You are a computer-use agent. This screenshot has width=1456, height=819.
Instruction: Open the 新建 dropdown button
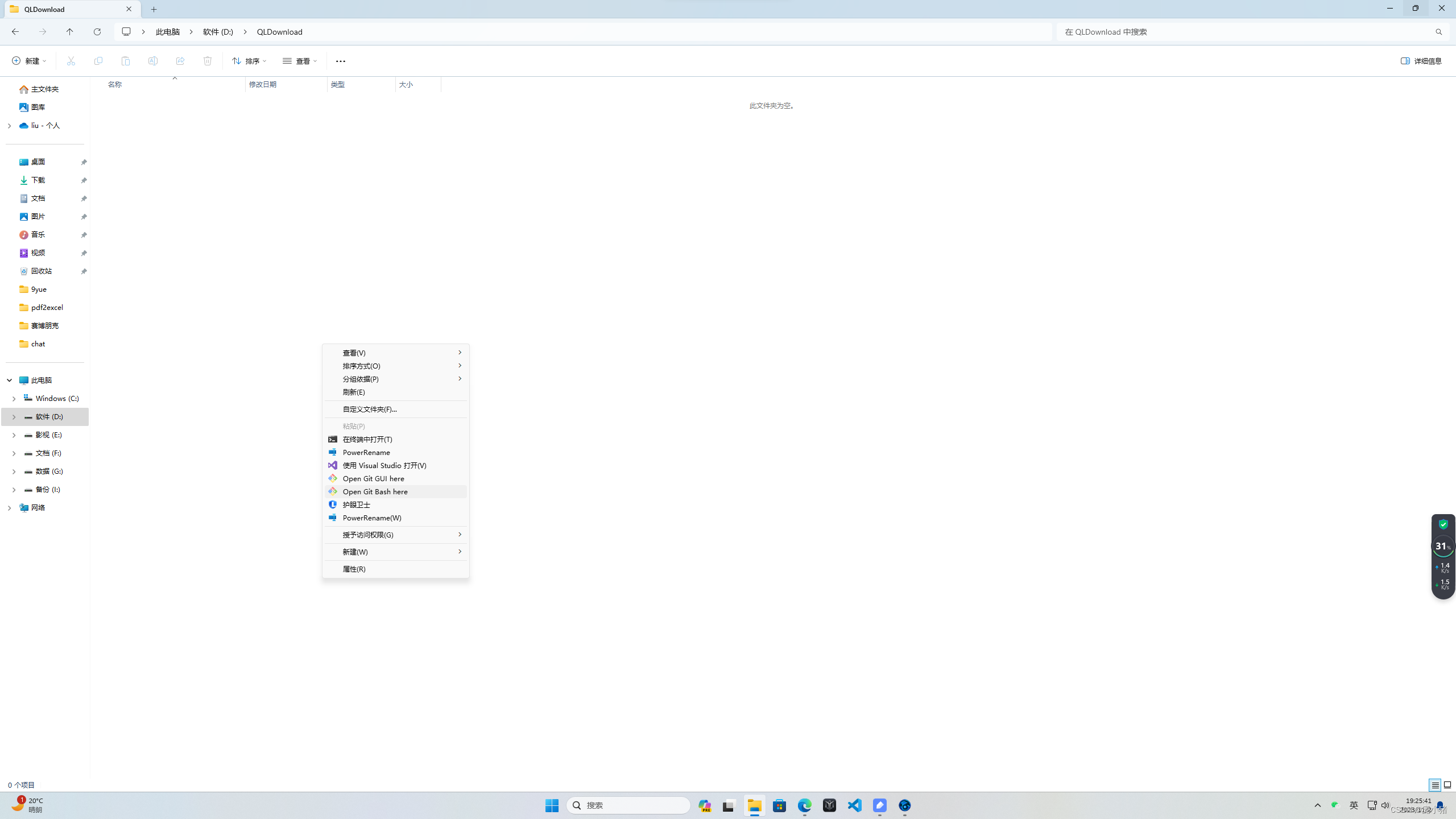click(x=29, y=61)
